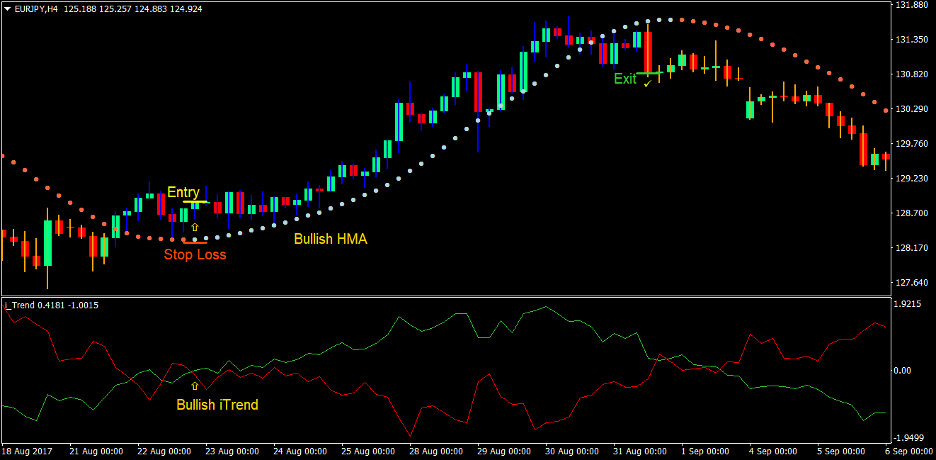Select the Bullish iTrend annotation text
The image size is (936, 460).
[x=217, y=405]
